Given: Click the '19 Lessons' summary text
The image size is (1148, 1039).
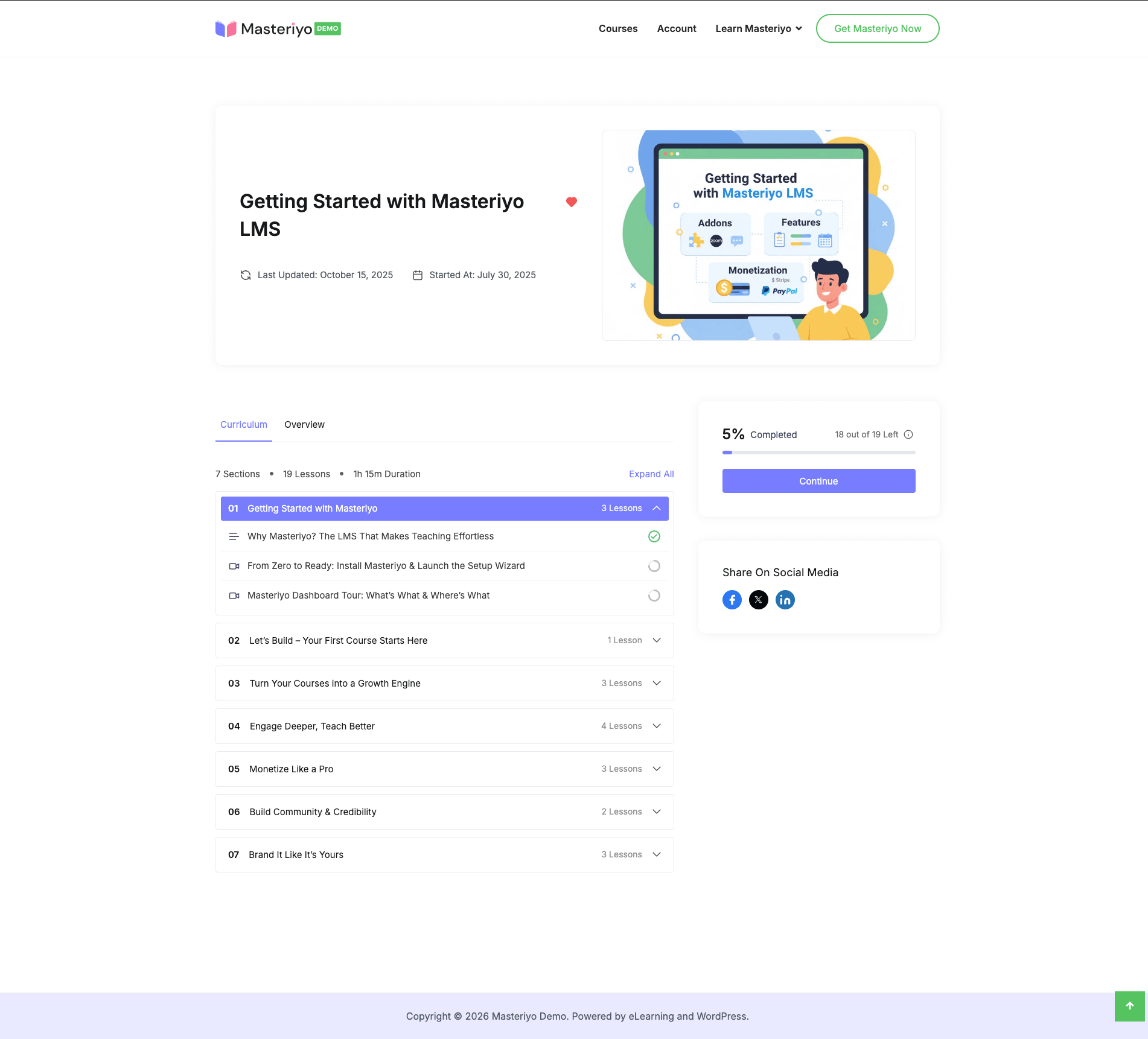Looking at the screenshot, I should (x=307, y=474).
